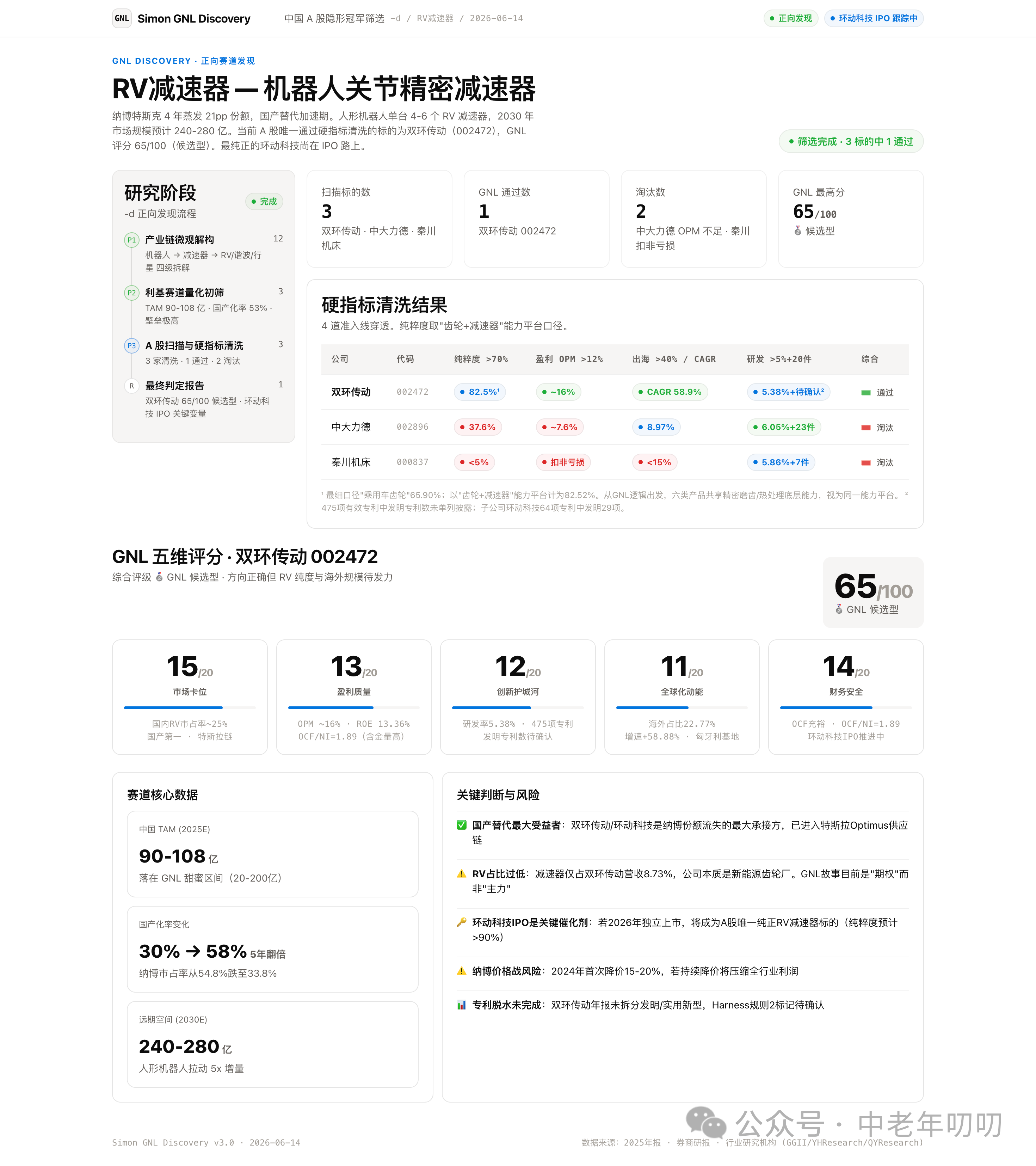Open A 股扫描与硬指标清洗 step
This screenshot has height=1166, width=1036.
(194, 346)
